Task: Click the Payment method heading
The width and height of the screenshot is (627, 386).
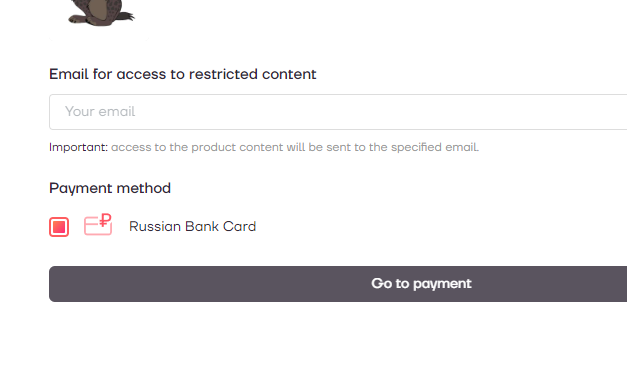Action: coord(110,188)
